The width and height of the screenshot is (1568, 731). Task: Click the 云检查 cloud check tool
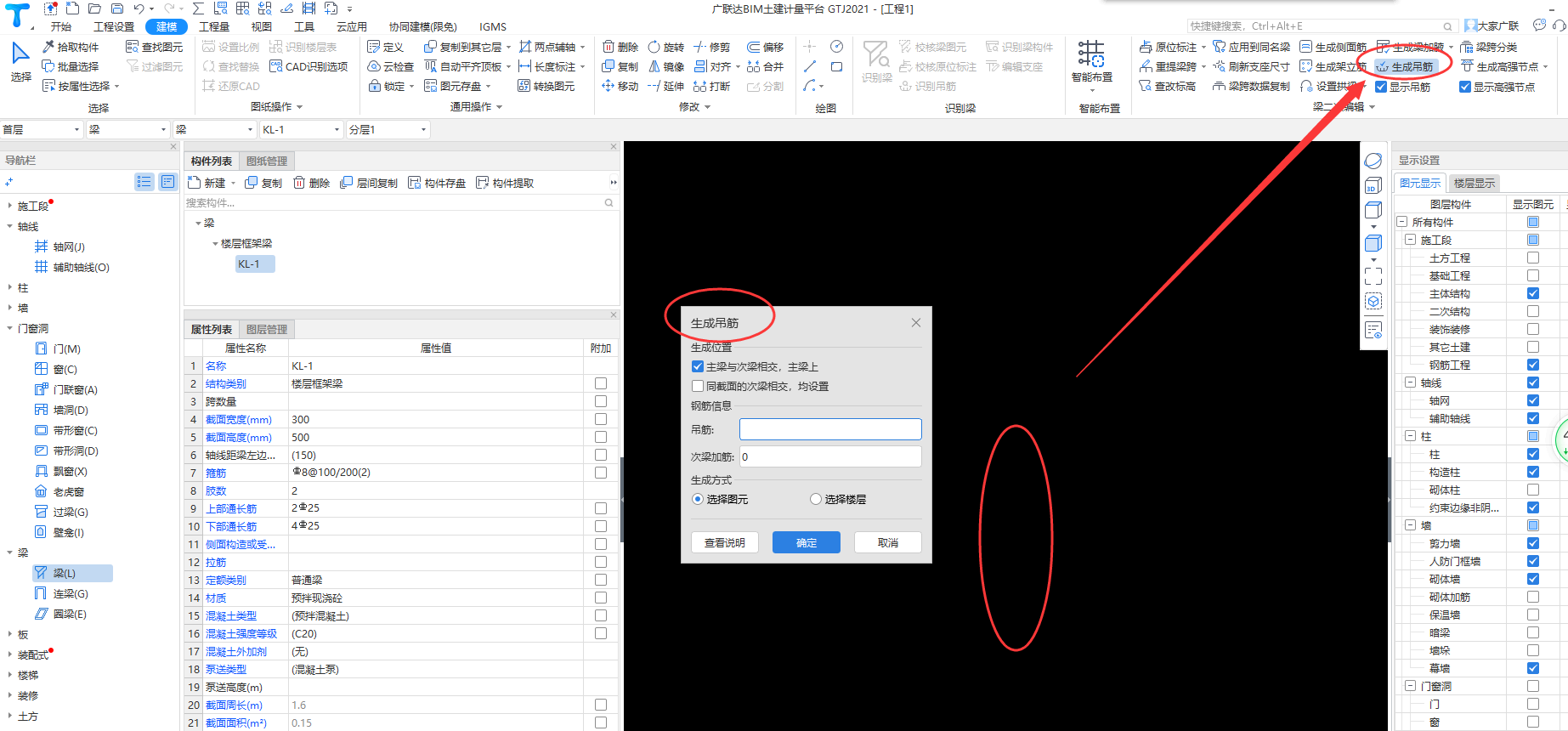pyautogui.click(x=391, y=66)
